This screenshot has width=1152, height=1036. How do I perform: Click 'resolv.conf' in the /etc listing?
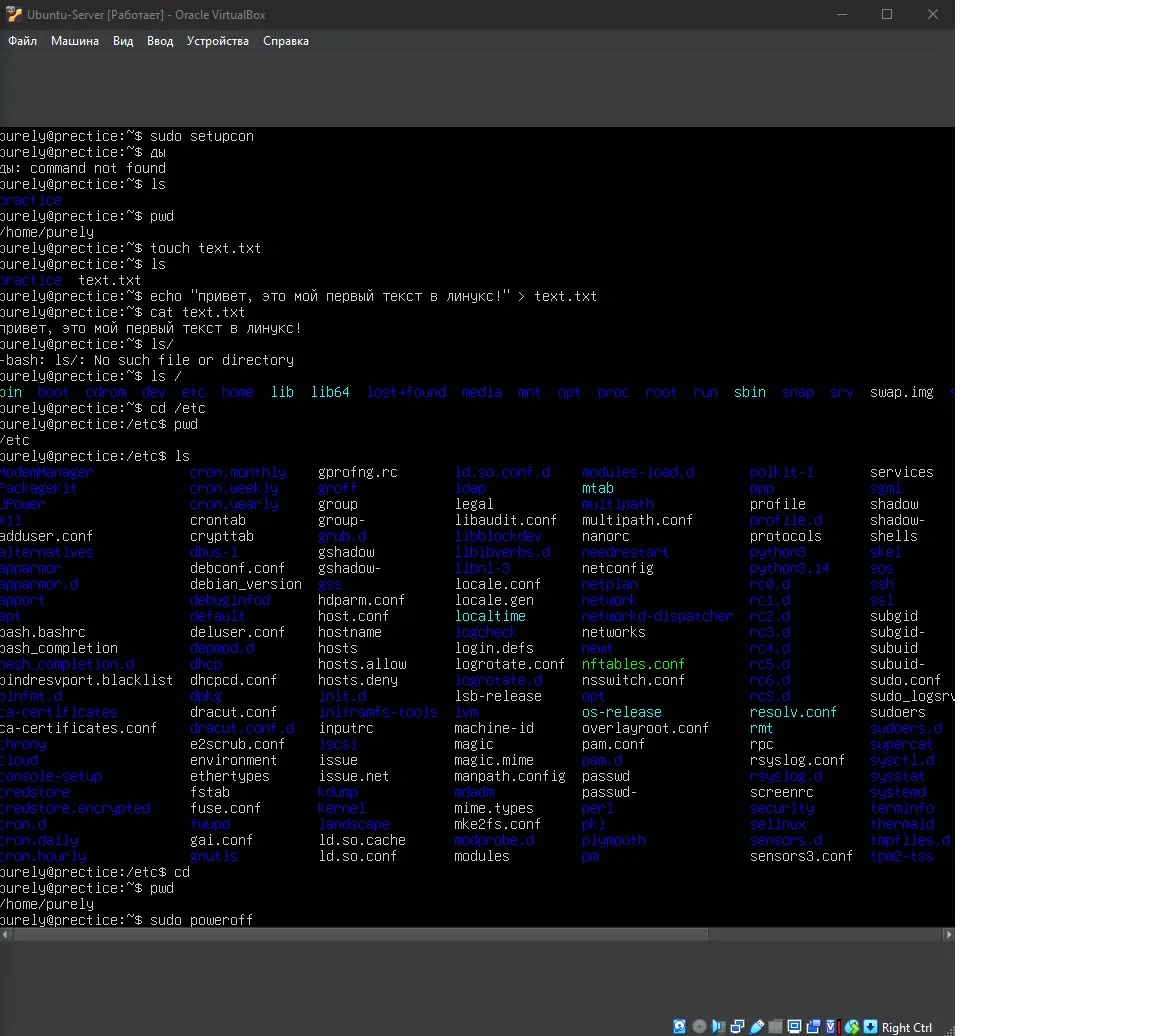point(793,712)
